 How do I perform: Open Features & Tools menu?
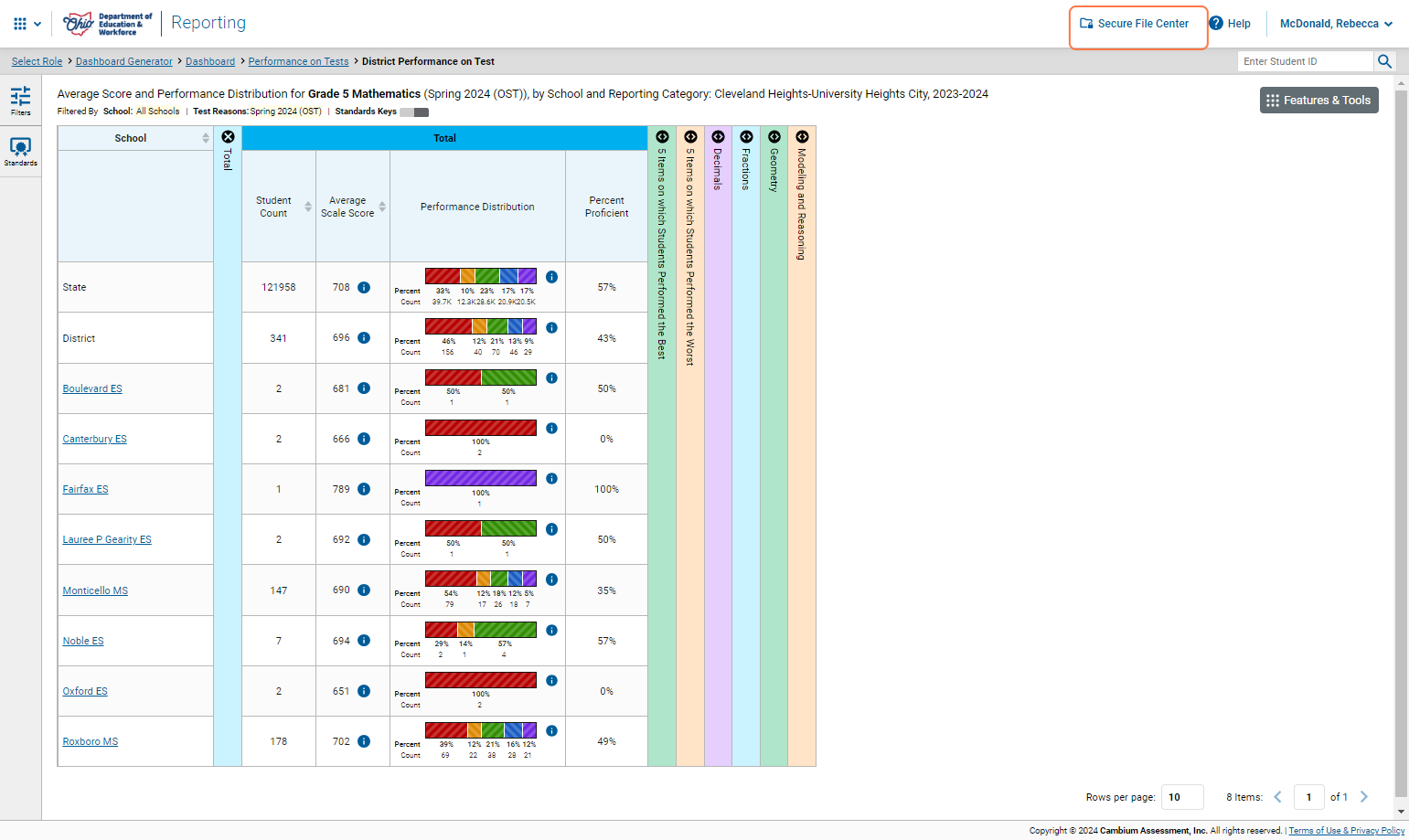(1318, 101)
